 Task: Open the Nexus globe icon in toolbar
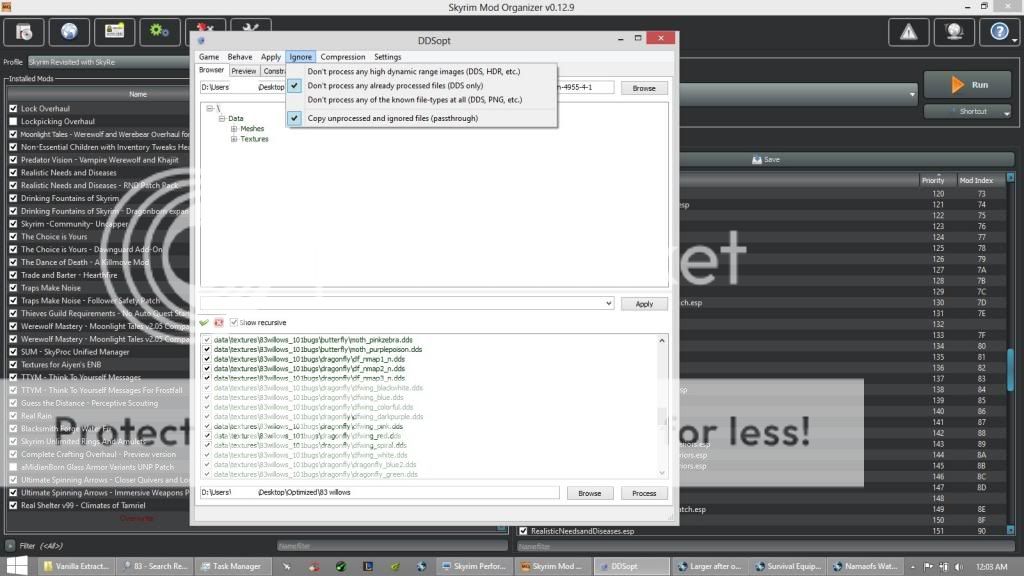[x=69, y=32]
